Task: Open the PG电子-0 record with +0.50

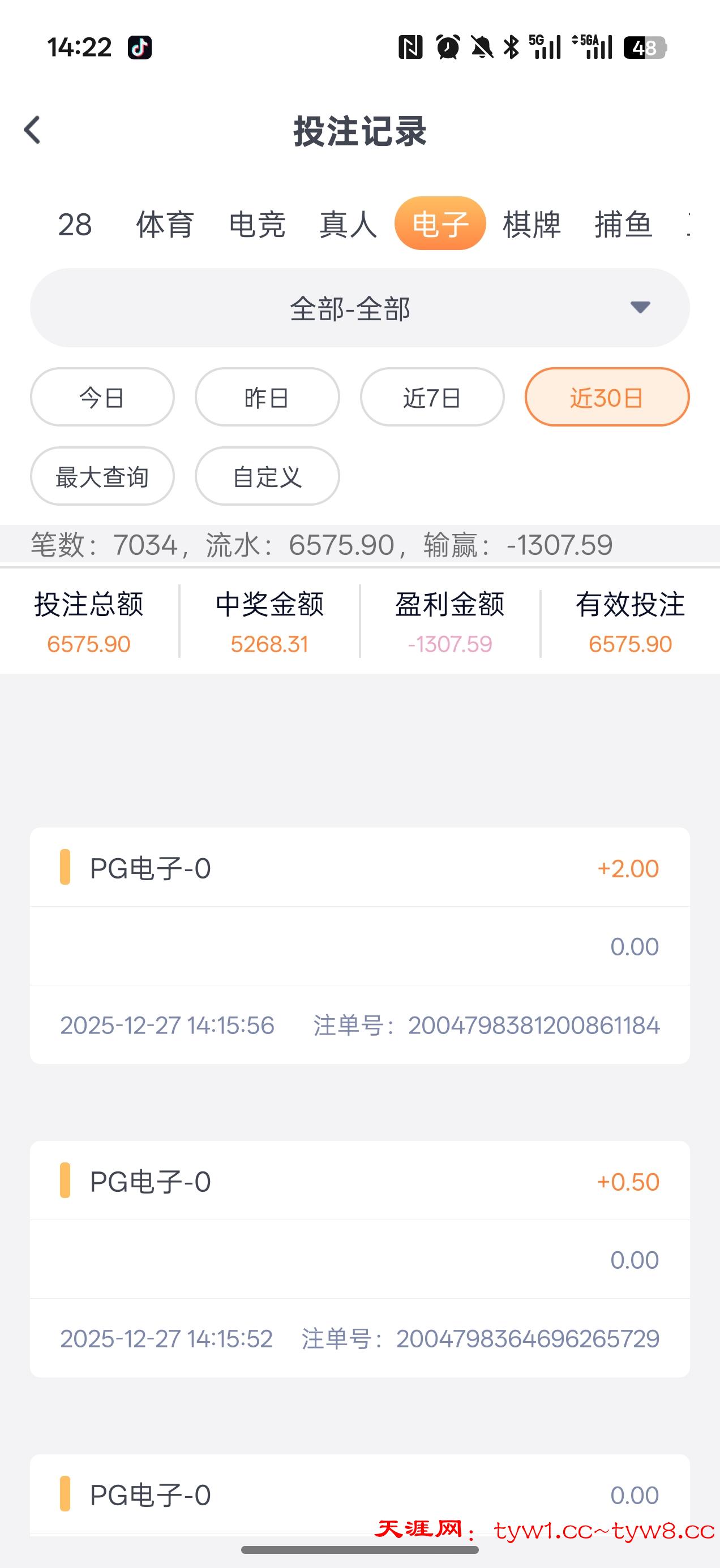Action: coord(359,1259)
